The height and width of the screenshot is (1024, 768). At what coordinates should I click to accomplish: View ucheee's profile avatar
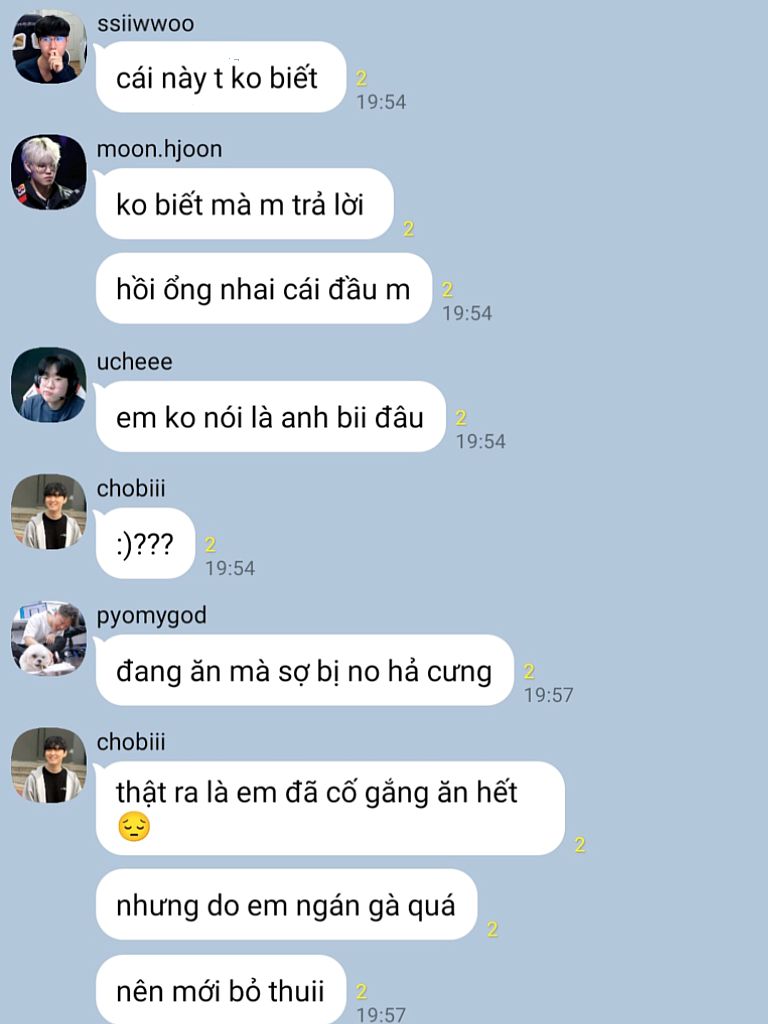pos(49,385)
